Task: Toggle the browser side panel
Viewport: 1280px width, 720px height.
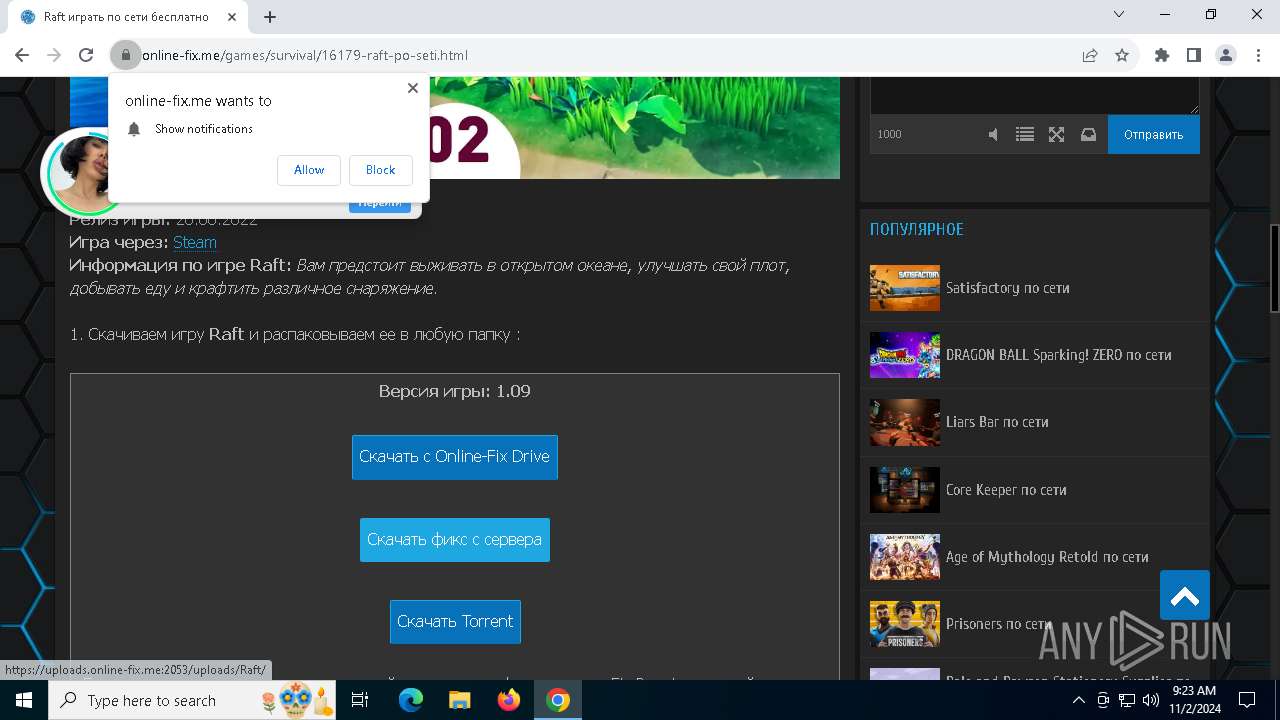Action: [1194, 56]
